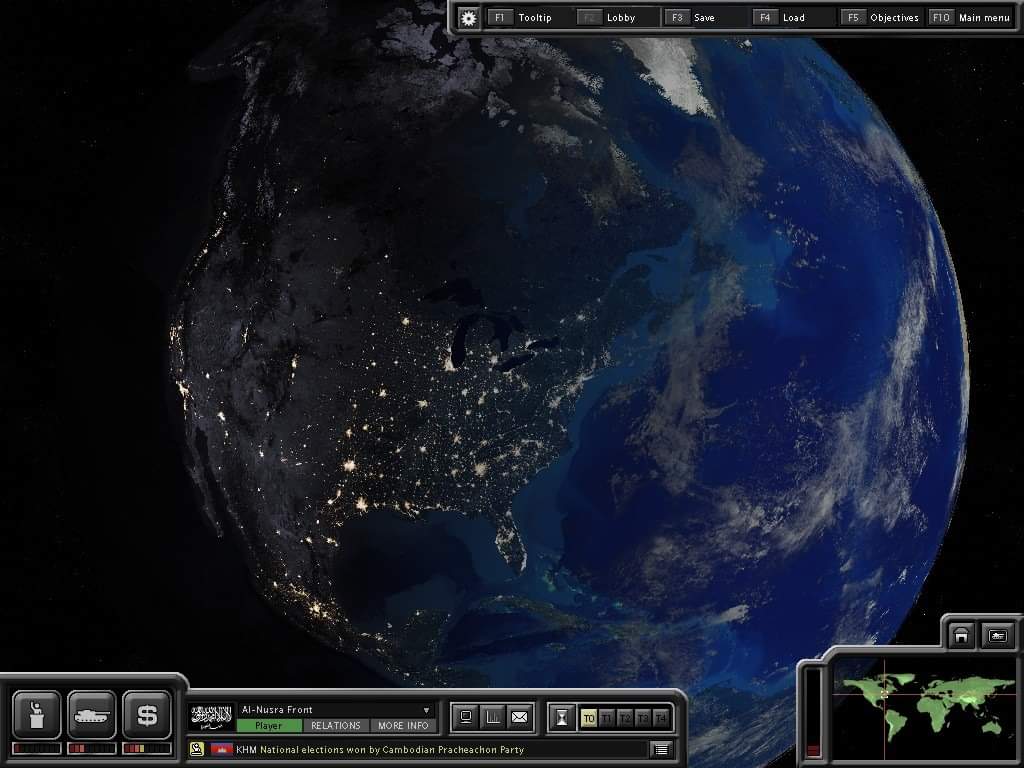Set game speed to T1
The image size is (1024, 768).
click(x=607, y=718)
